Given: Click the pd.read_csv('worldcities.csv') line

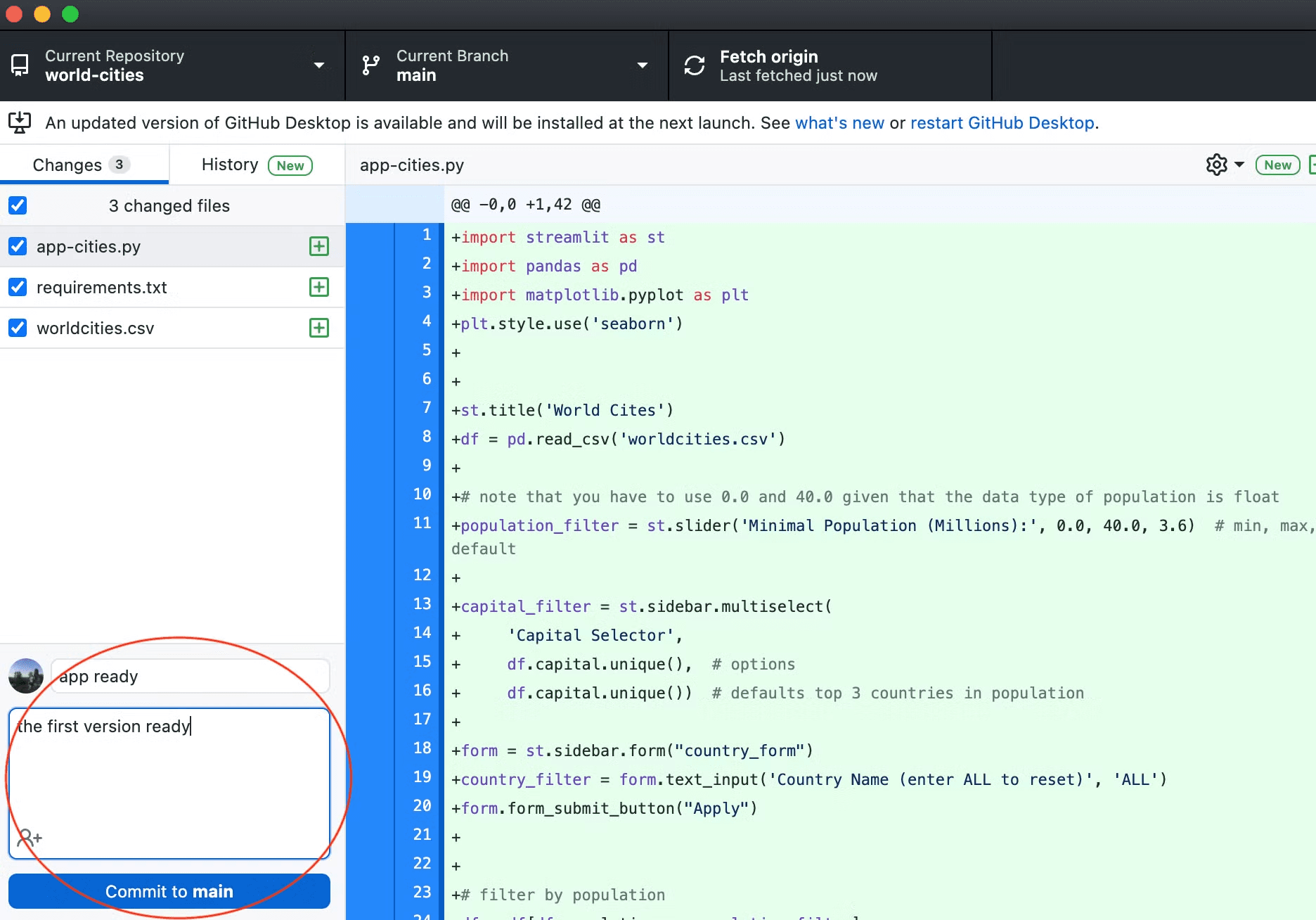Looking at the screenshot, I should pyautogui.click(x=618, y=440).
